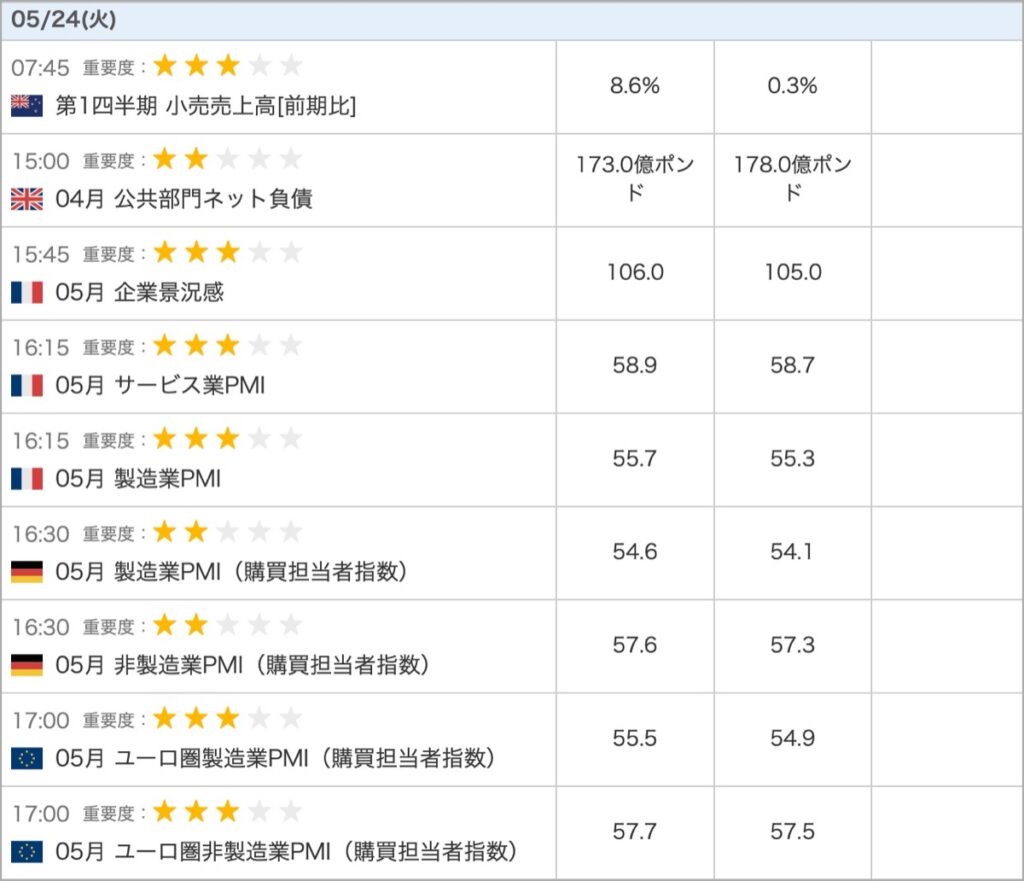Click the 07:45 time label
Image resolution: width=1024 pixels, height=881 pixels.
(x=40, y=67)
